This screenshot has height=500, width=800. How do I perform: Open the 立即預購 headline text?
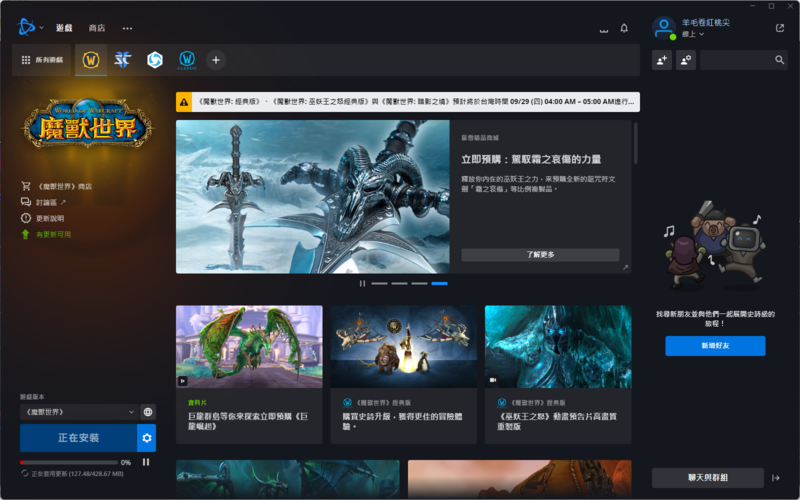[x=531, y=160]
